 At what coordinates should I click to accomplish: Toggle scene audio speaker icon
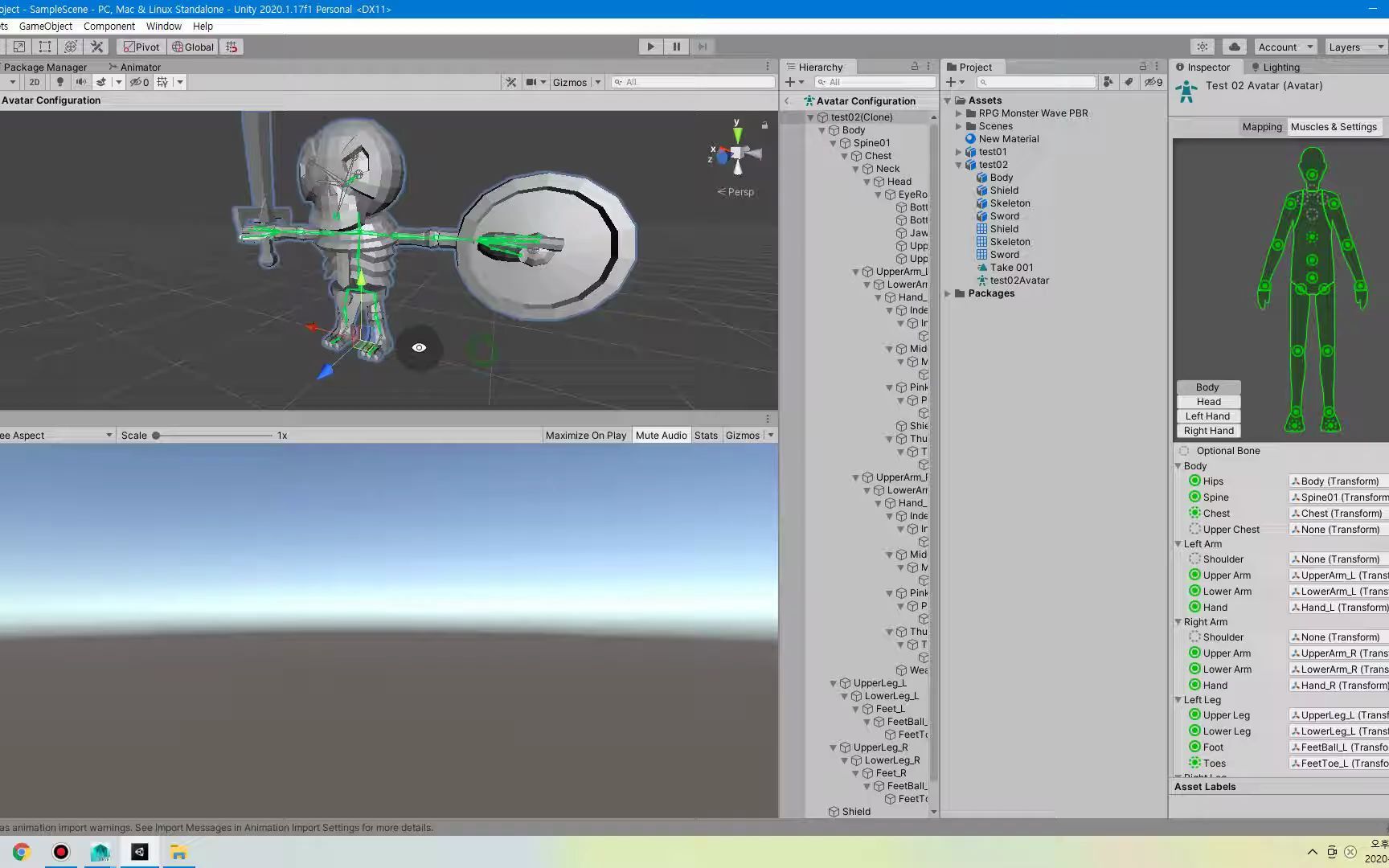click(x=81, y=81)
